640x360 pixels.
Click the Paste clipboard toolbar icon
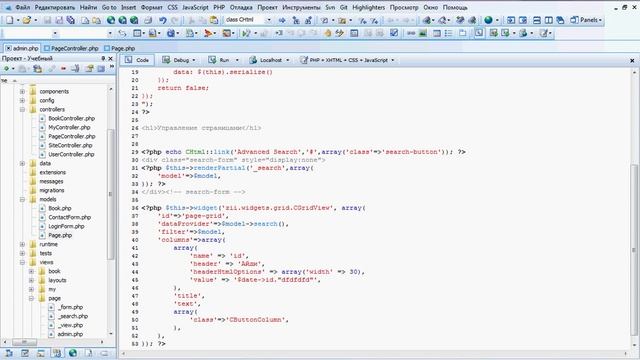coord(213,20)
